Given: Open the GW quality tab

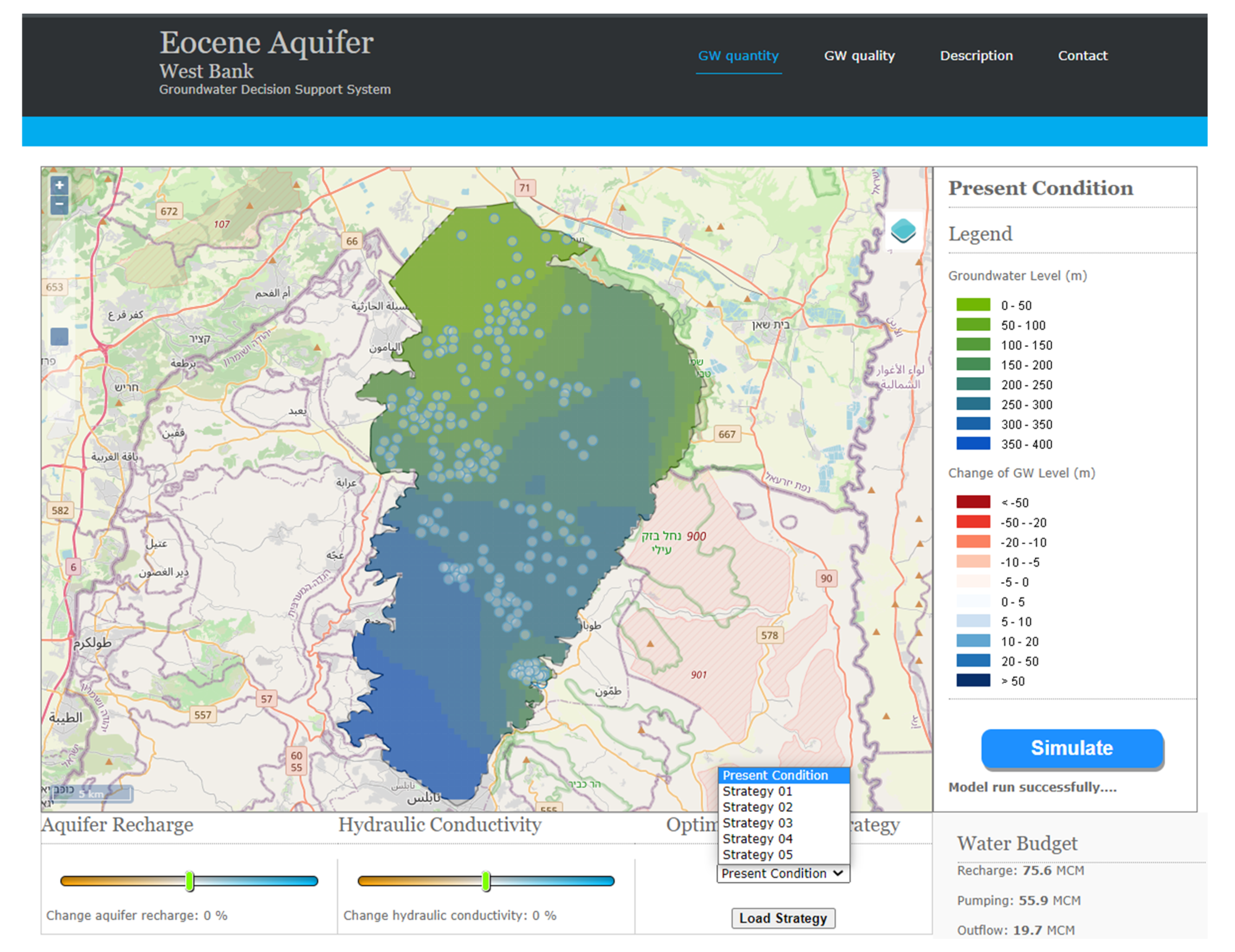Looking at the screenshot, I should click(859, 56).
